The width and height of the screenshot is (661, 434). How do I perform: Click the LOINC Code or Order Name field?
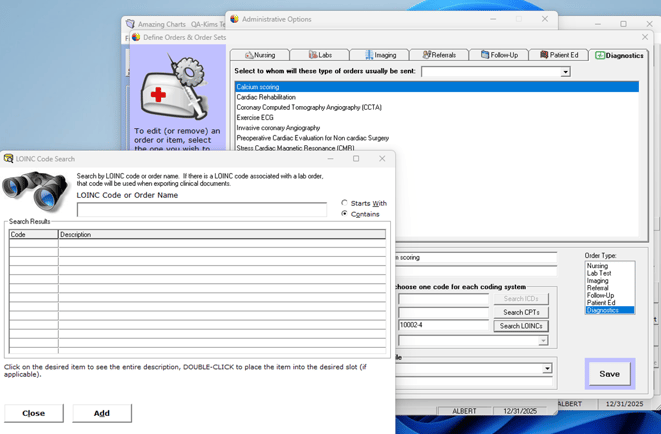202,210
